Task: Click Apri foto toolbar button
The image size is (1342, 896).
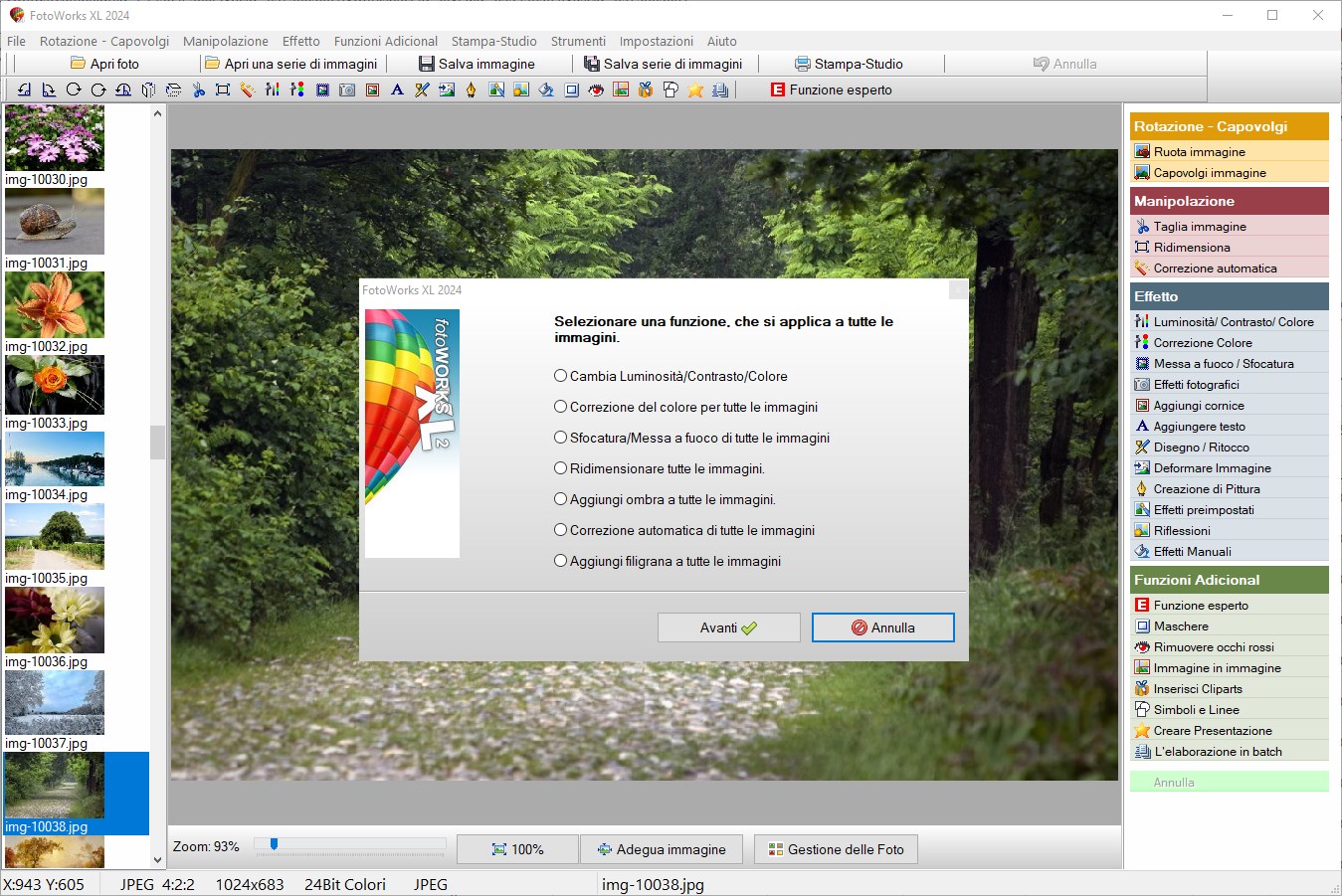Action: tap(104, 64)
